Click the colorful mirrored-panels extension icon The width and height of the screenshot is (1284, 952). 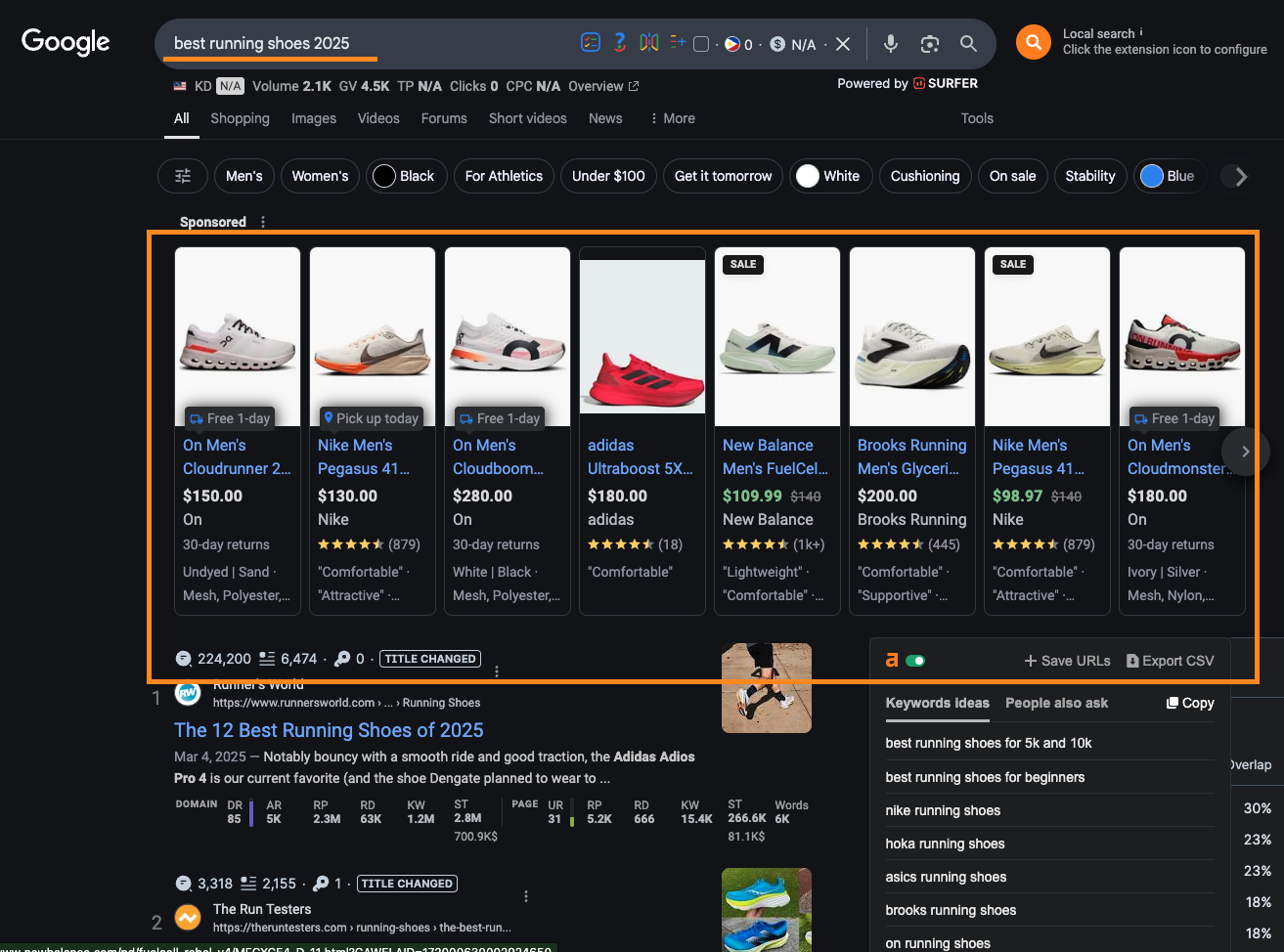(649, 42)
